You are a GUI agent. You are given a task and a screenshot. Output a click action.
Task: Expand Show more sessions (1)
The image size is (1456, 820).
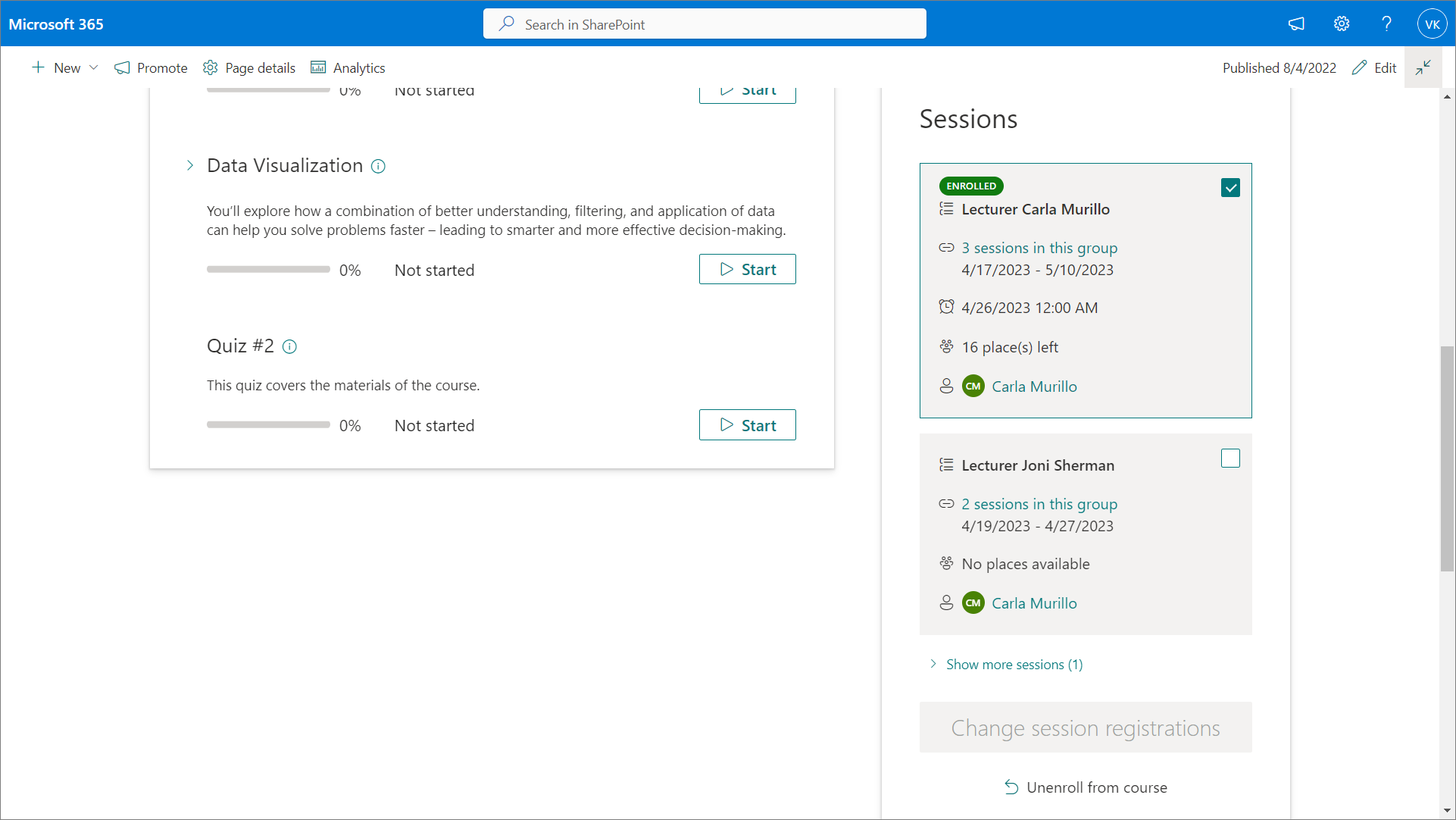point(1014,665)
